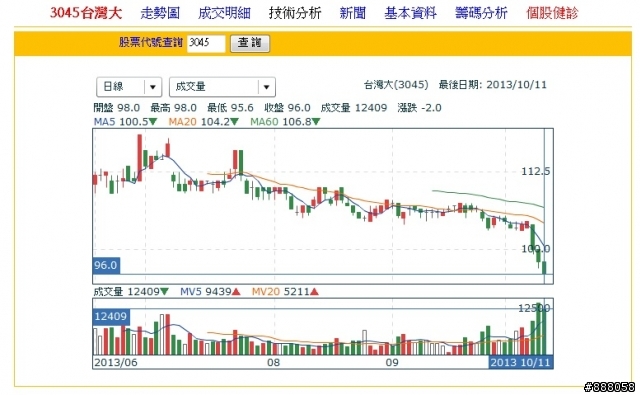Viewport: 640px width, 395px height.
Task: Open 籌碼分析 section
Action: [481, 13]
